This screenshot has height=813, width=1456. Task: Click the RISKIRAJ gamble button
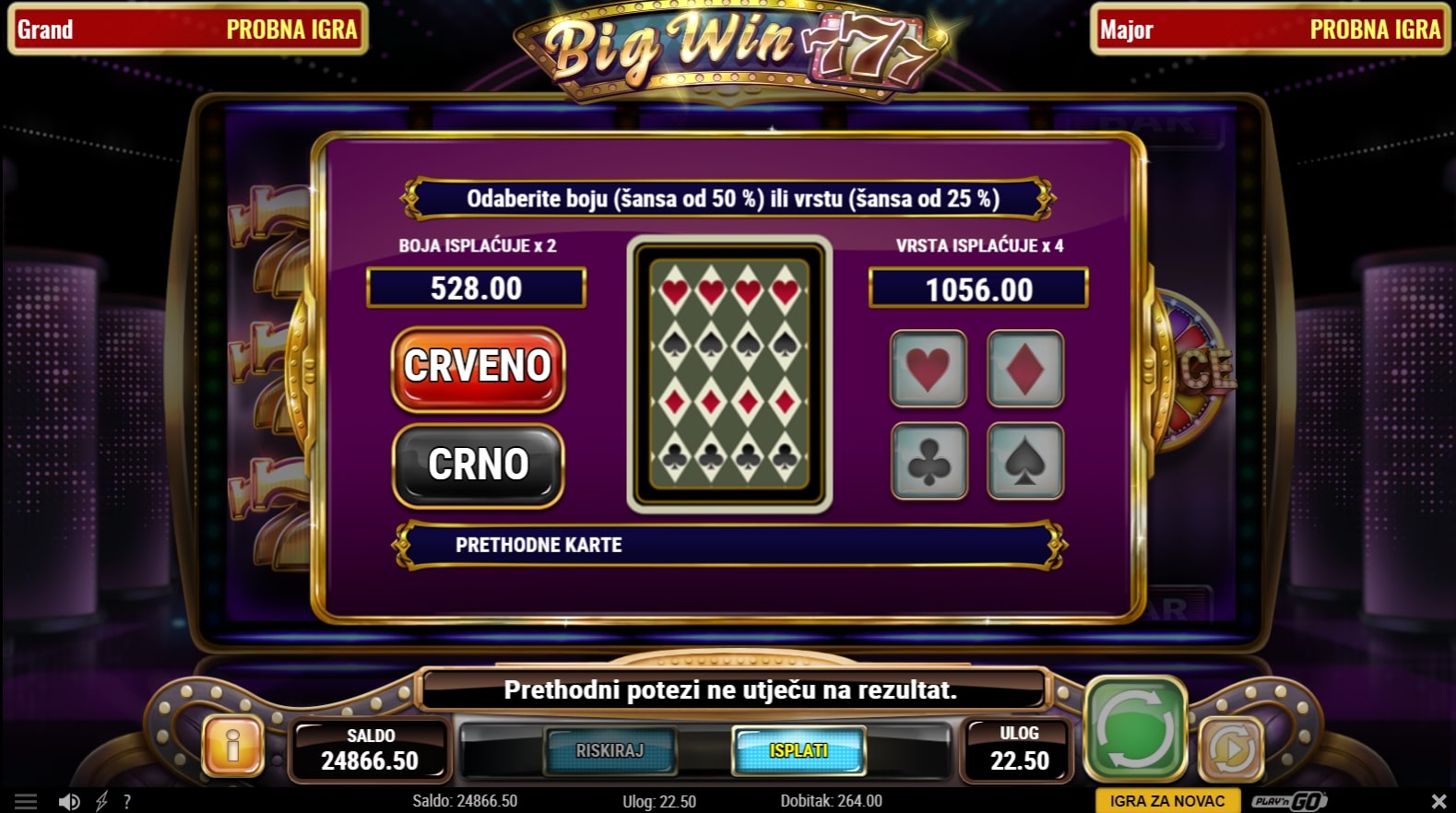610,750
